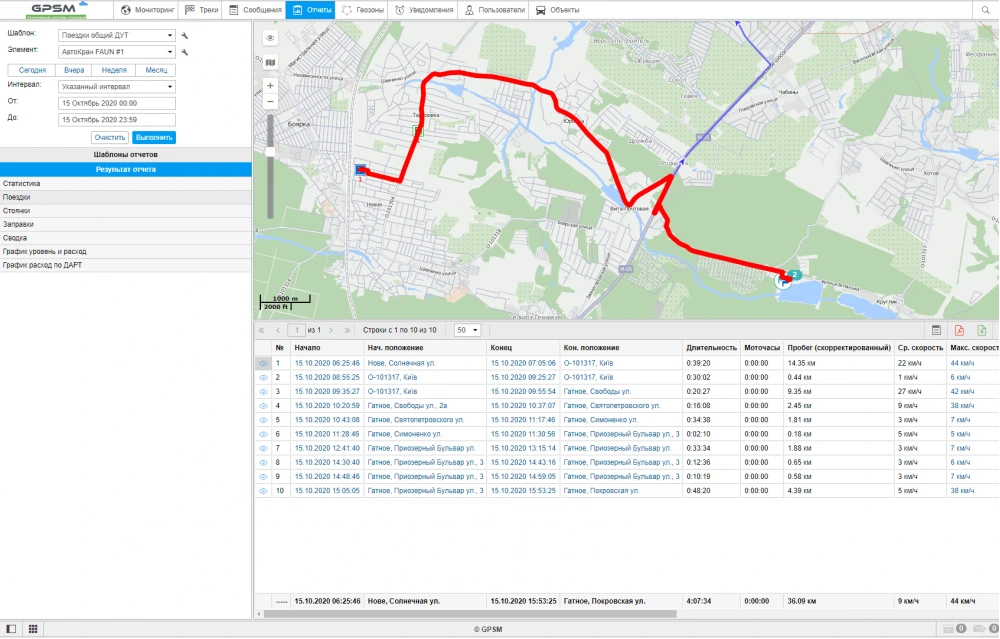Open the Шаблон template dropdown
Viewport: 1000px width, 639px height.
[x=116, y=35]
